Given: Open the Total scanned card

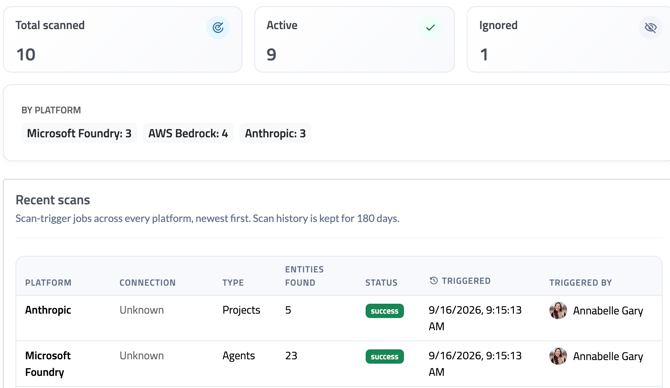Looking at the screenshot, I should click(123, 39).
